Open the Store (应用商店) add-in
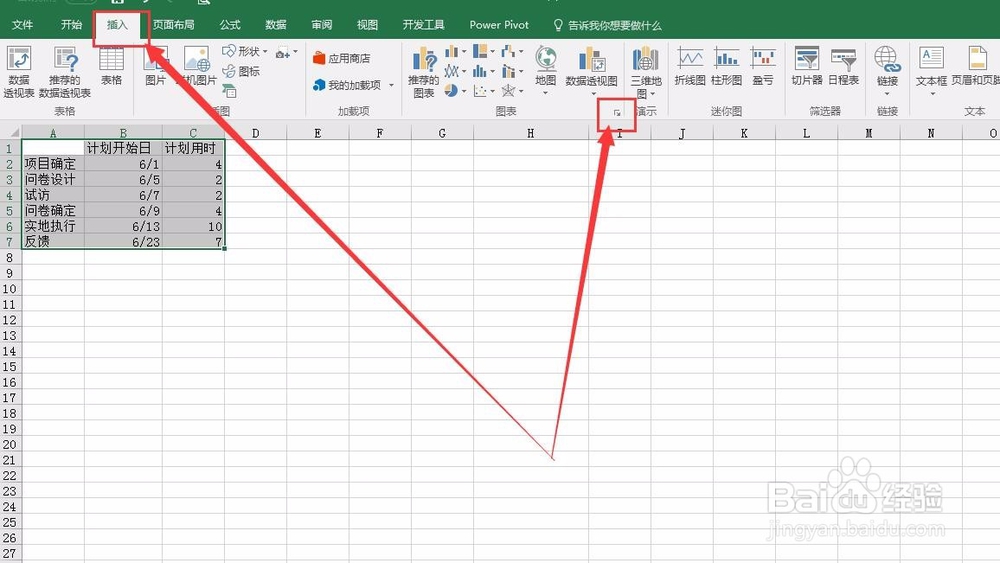Screen dimensions: 1000x563 341,58
